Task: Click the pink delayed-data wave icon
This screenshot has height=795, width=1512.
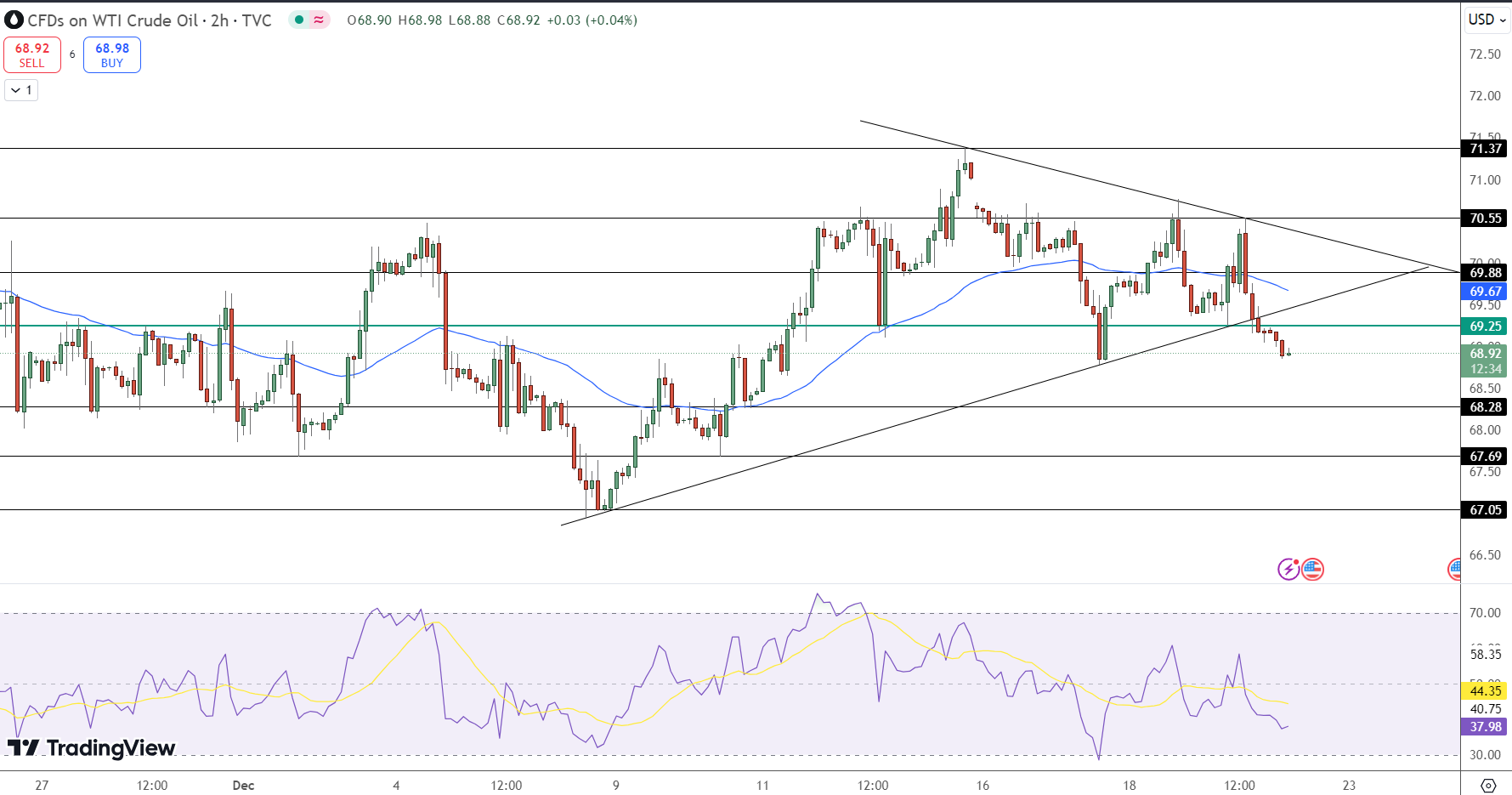Action: [319, 20]
